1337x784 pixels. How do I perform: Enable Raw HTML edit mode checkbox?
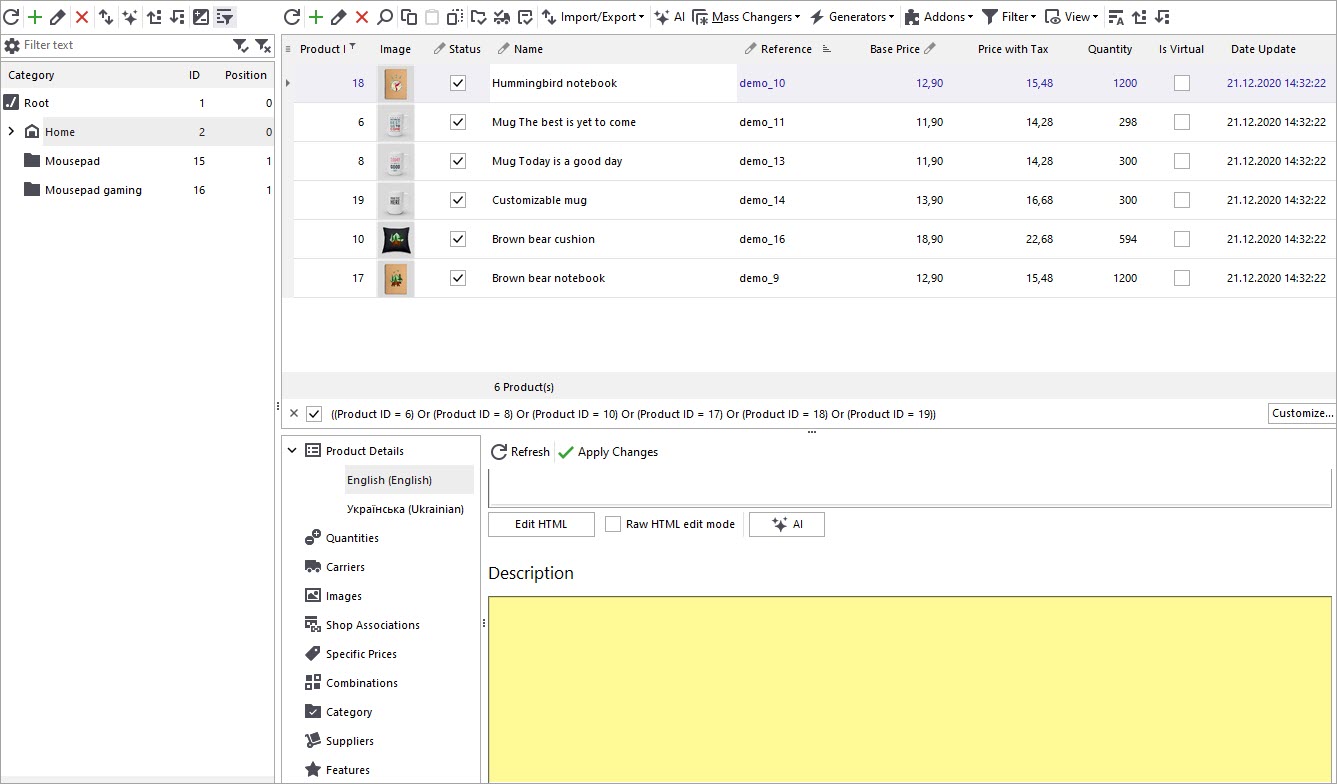pyautogui.click(x=613, y=524)
